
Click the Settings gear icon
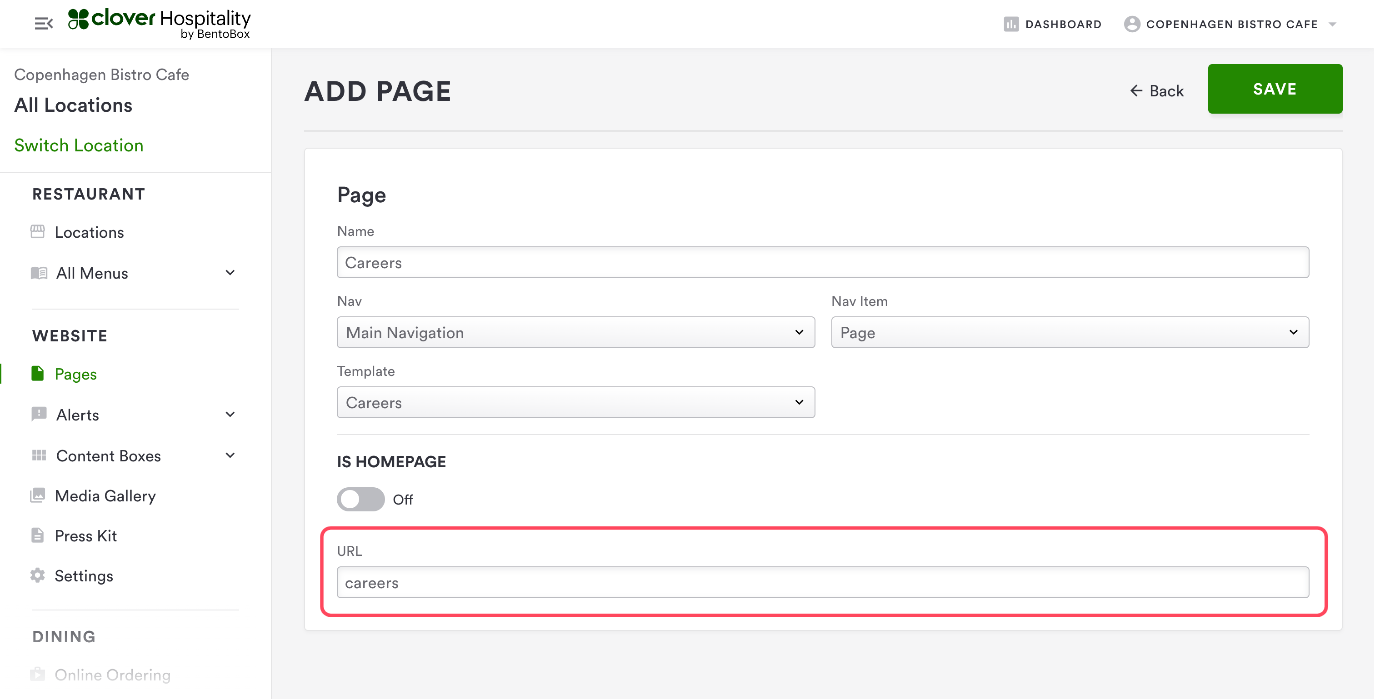tap(38, 576)
